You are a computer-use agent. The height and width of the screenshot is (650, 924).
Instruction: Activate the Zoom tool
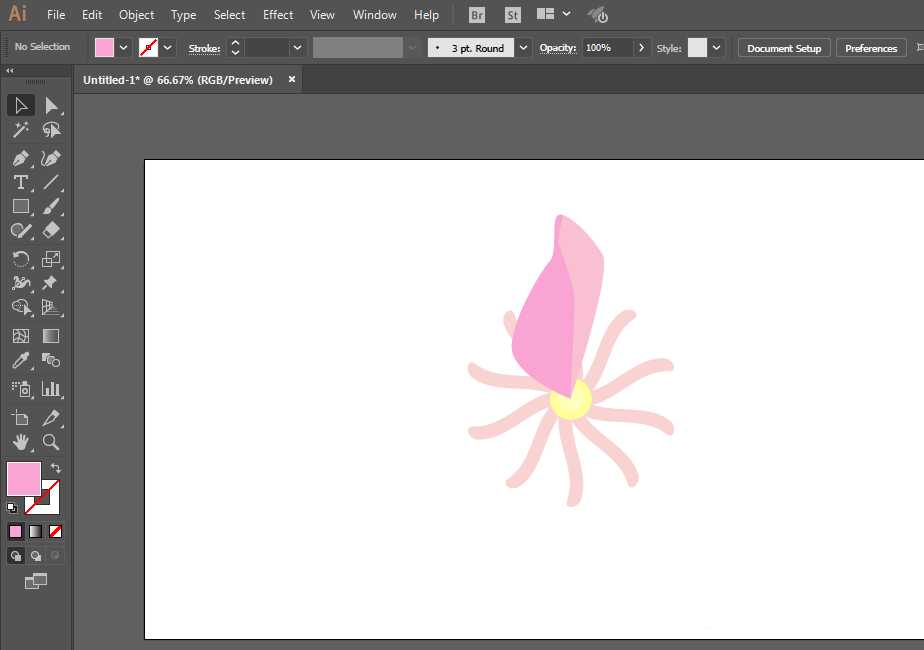coord(51,441)
